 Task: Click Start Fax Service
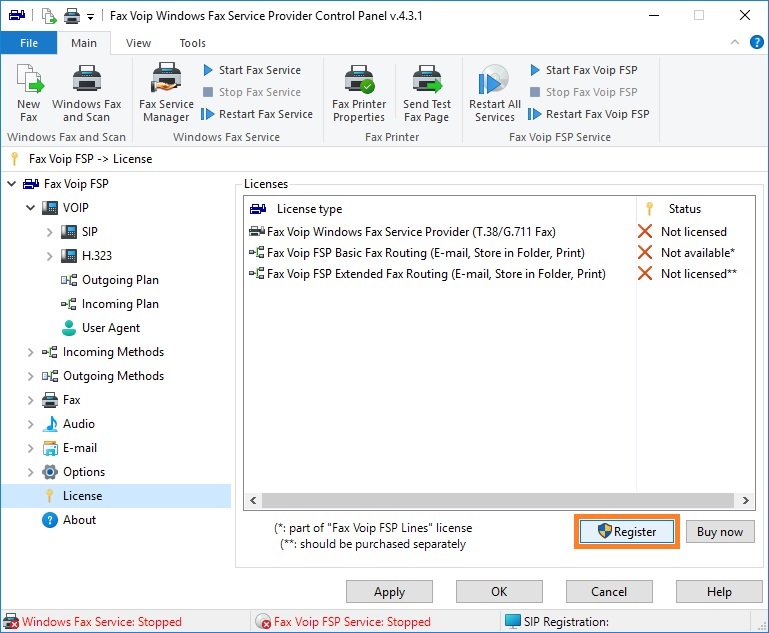tap(252, 70)
